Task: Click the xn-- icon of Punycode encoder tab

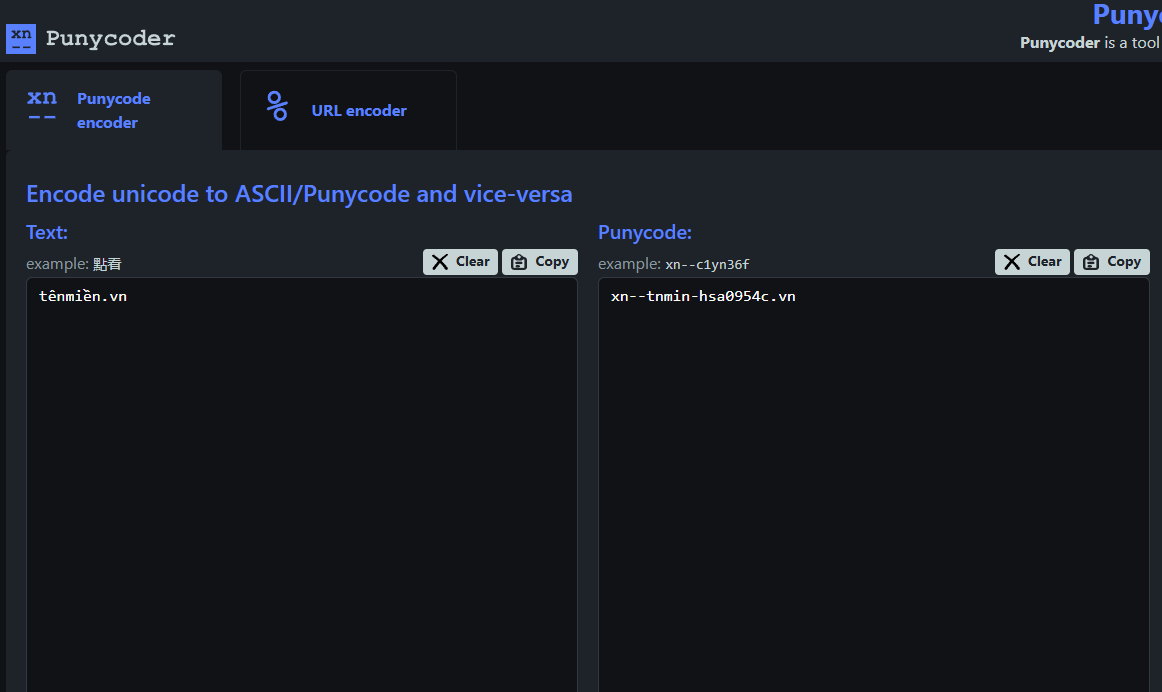Action: (42, 104)
